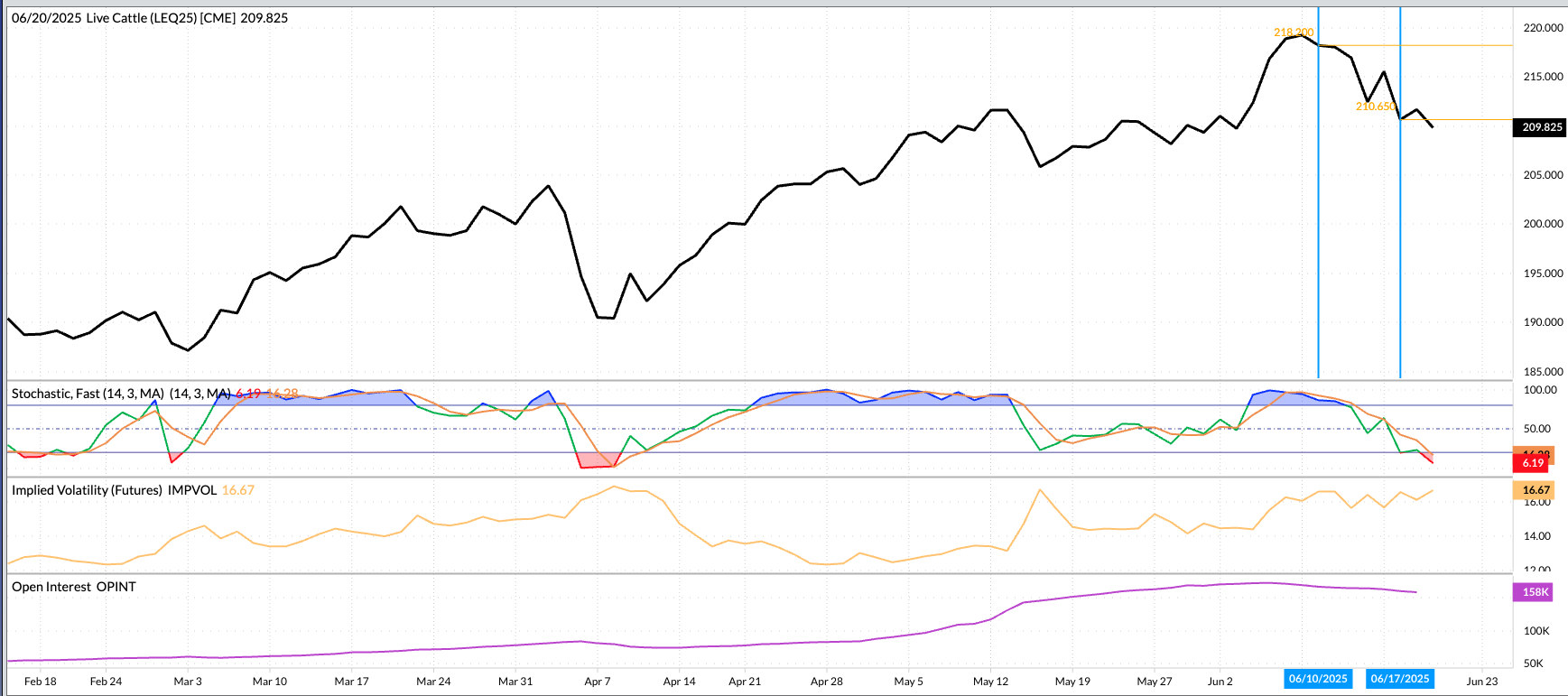Click the red 6.19 stochastic value badge
Viewport: 1568px width, 696px height.
click(x=1532, y=463)
